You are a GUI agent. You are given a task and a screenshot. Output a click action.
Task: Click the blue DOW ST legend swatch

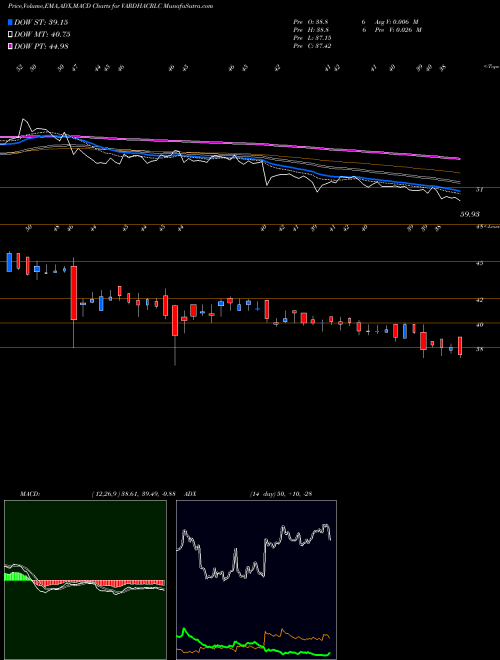pyautogui.click(x=10, y=22)
